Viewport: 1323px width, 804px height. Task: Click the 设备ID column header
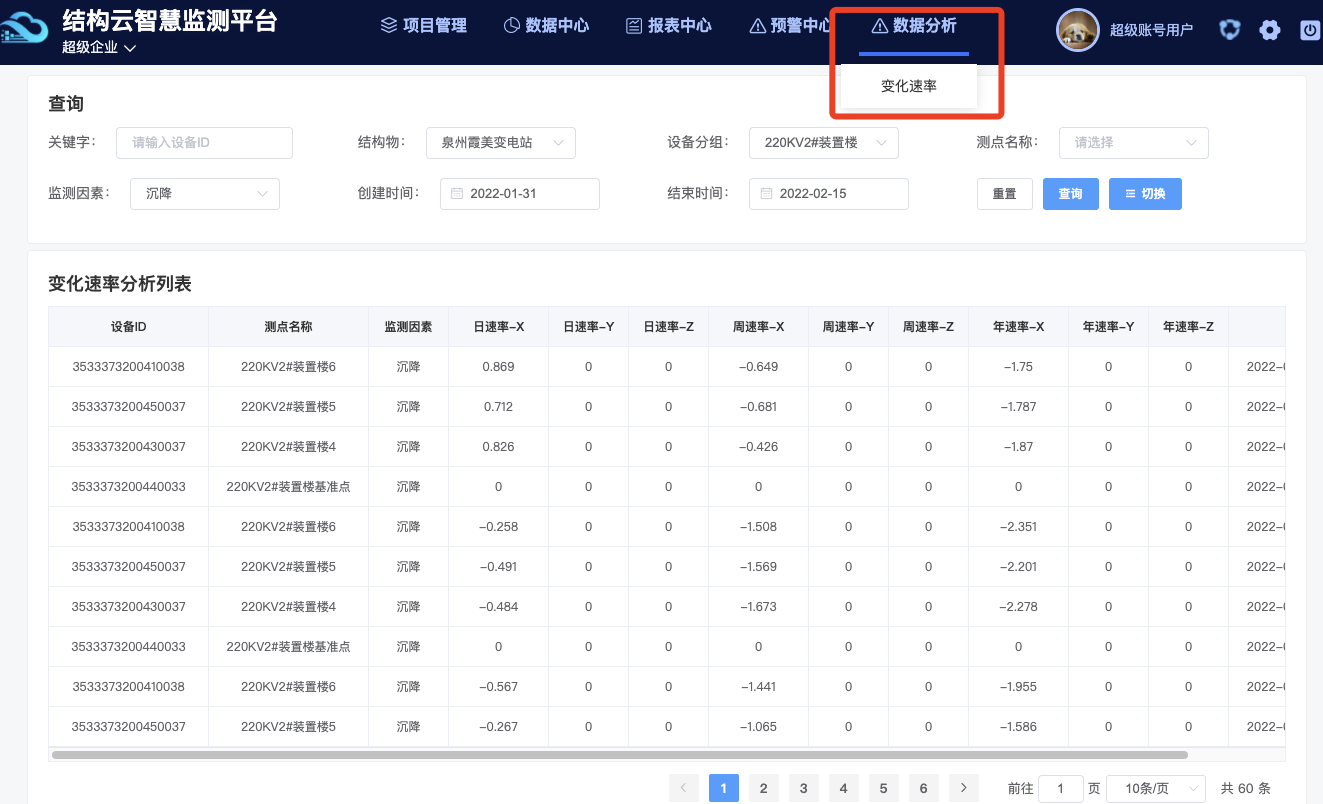pos(129,327)
